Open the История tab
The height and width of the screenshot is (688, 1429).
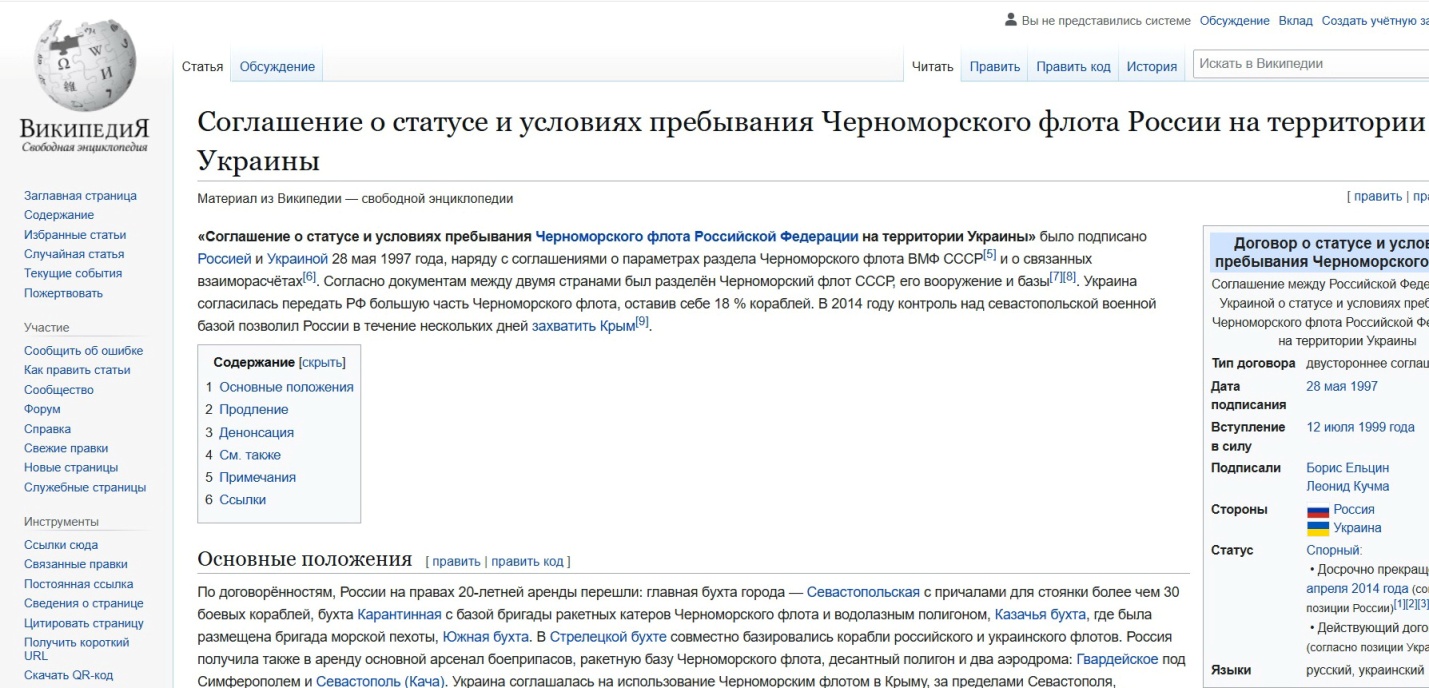point(1152,67)
